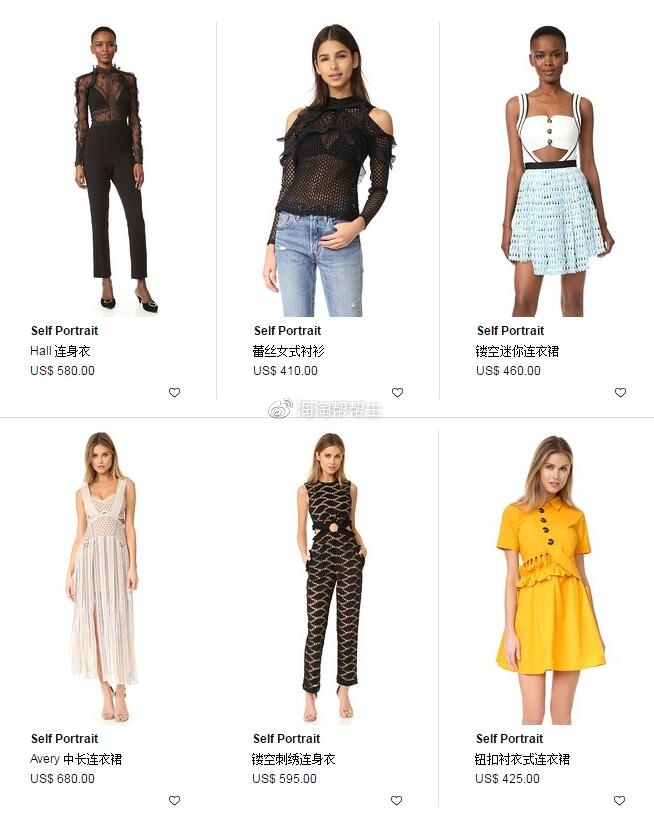Save 镂空刺绣连身衣 using its heart icon
This screenshot has height=819, width=654.
point(396,800)
